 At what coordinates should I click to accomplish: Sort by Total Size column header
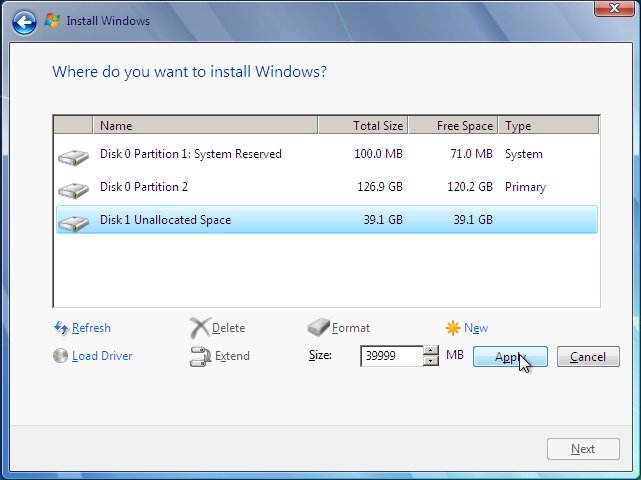pyautogui.click(x=362, y=126)
